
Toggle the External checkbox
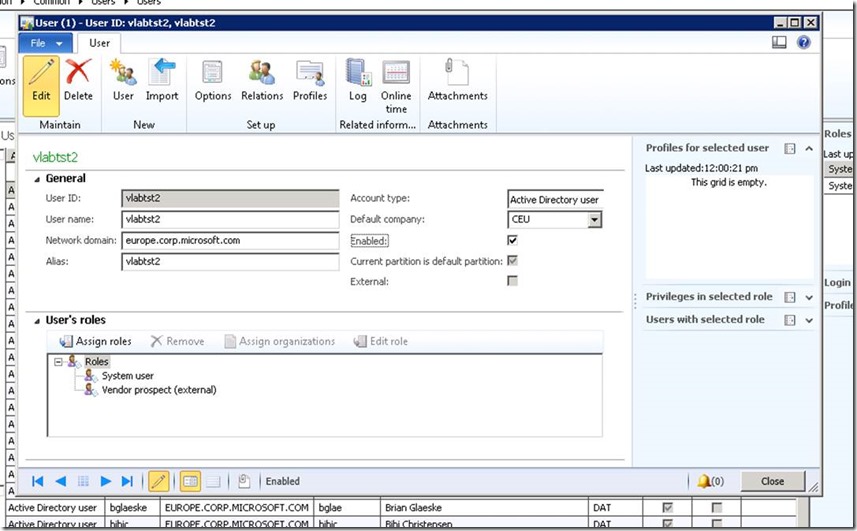[513, 282]
